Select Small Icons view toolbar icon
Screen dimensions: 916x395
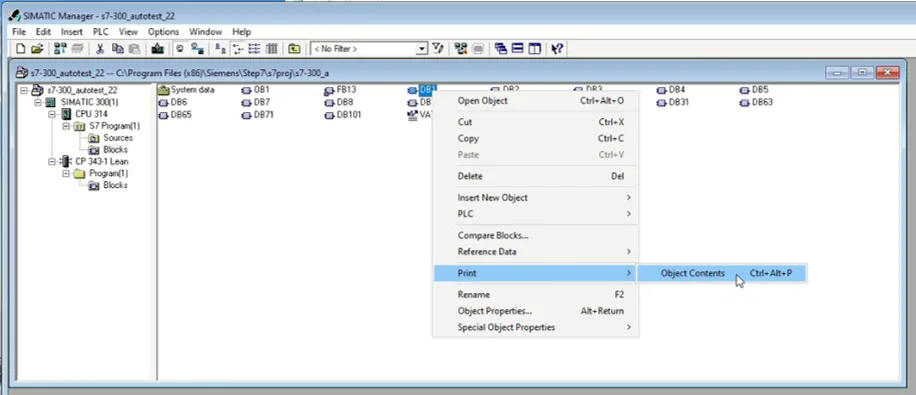[x=238, y=48]
